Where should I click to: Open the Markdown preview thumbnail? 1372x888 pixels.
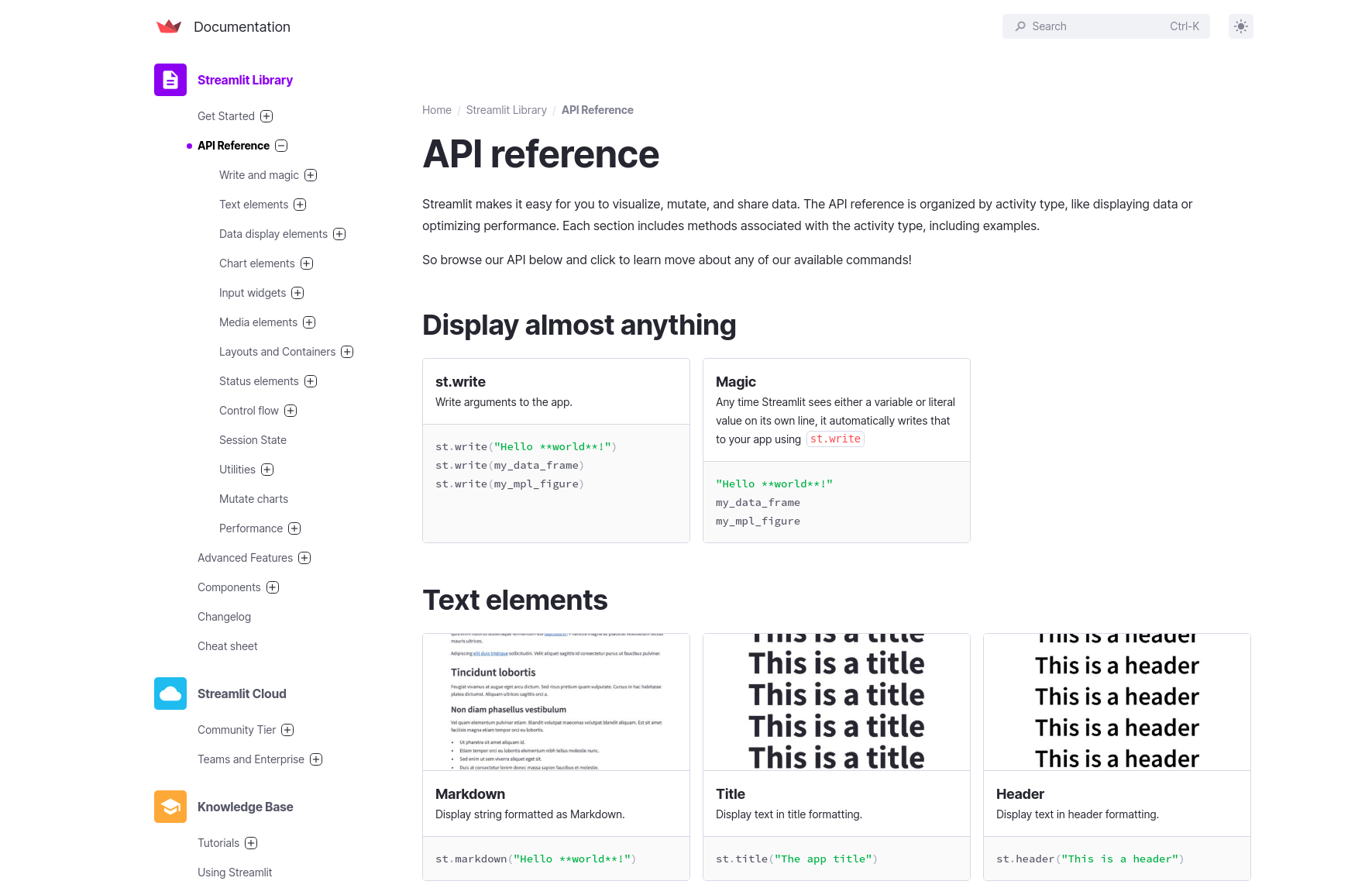[x=555, y=702]
